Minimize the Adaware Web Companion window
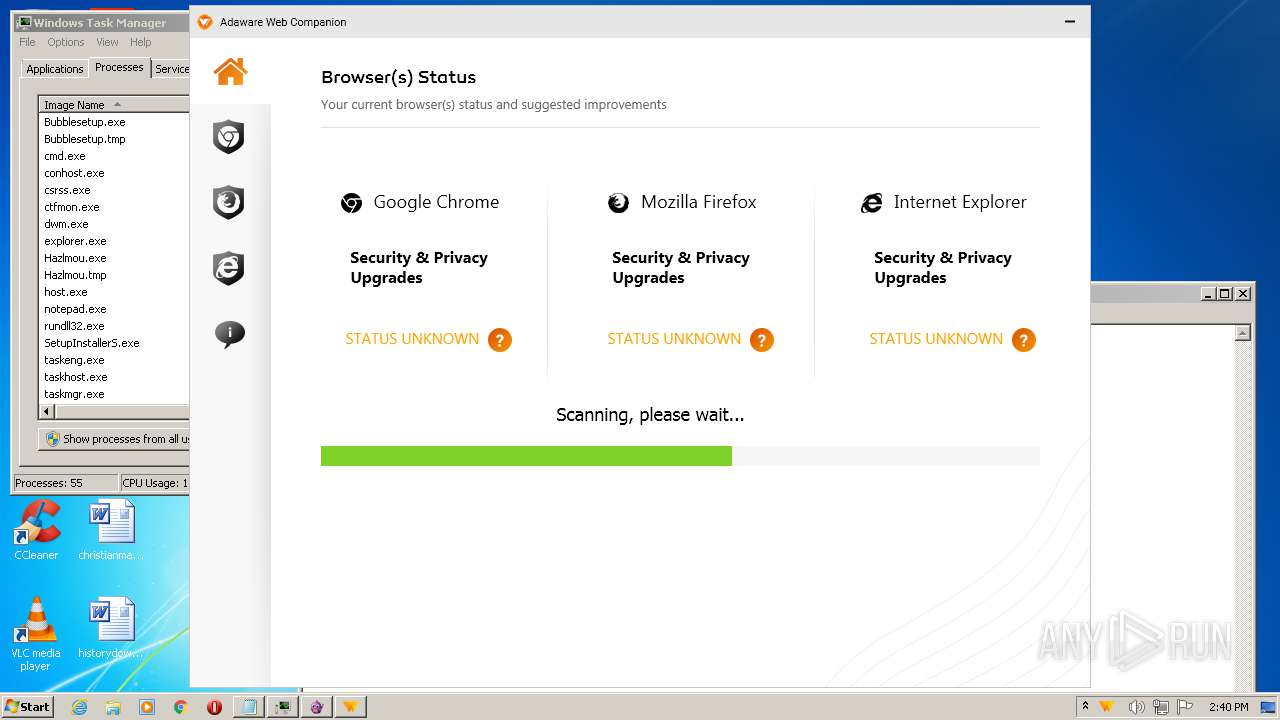Screen dimensions: 1280x720 [1070, 22]
